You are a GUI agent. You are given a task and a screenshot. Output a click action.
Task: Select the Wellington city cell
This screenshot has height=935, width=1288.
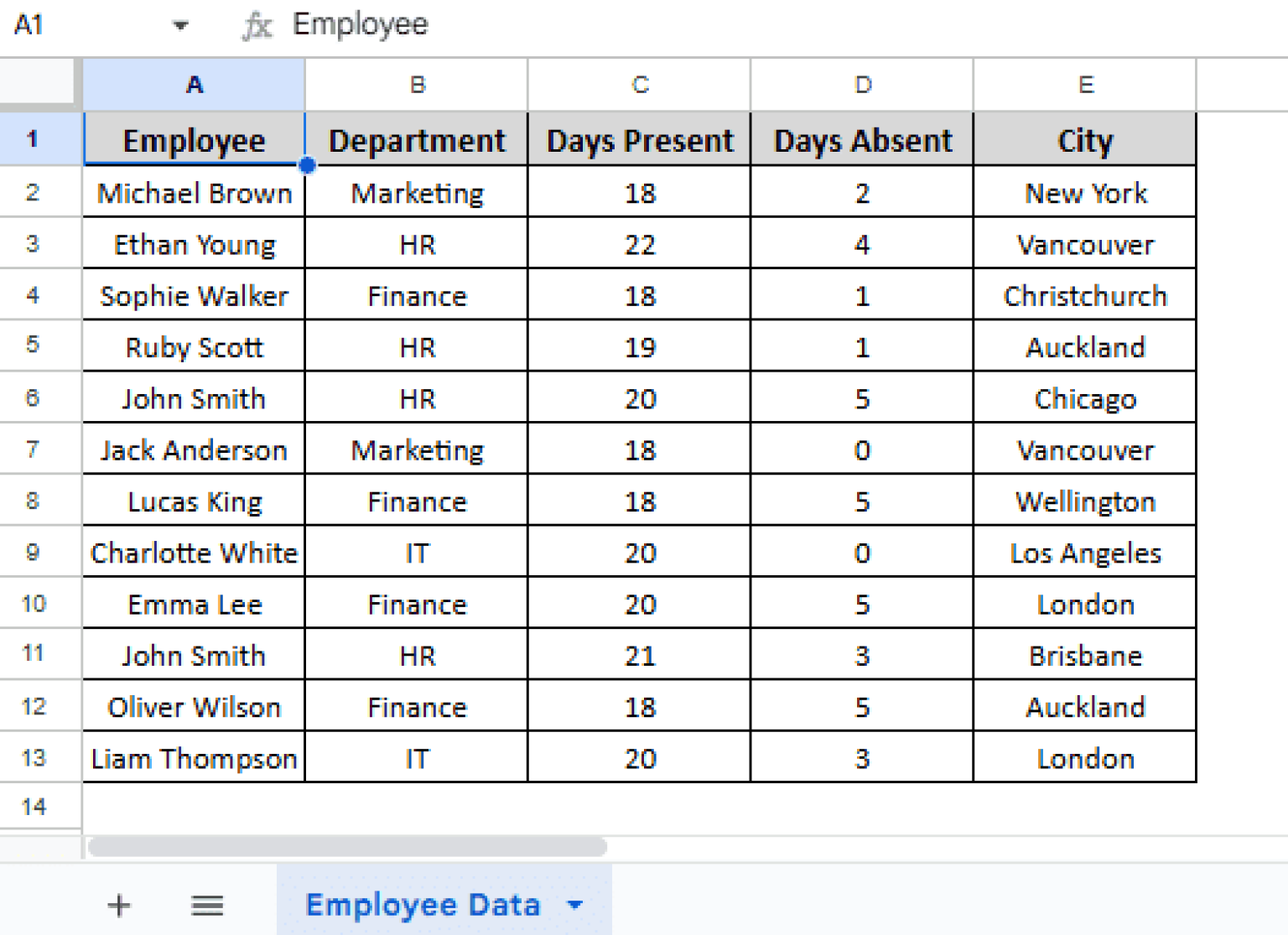tap(1084, 501)
